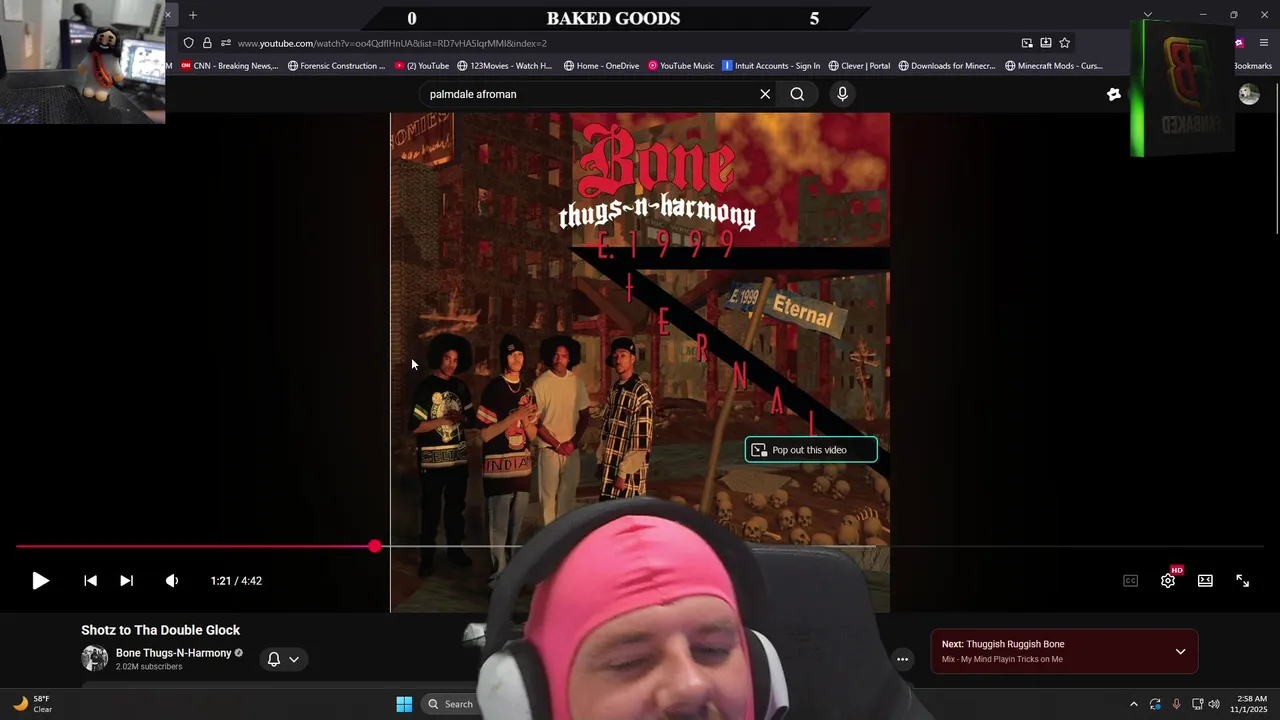Open the shield tracking protection icon

(x=188, y=43)
